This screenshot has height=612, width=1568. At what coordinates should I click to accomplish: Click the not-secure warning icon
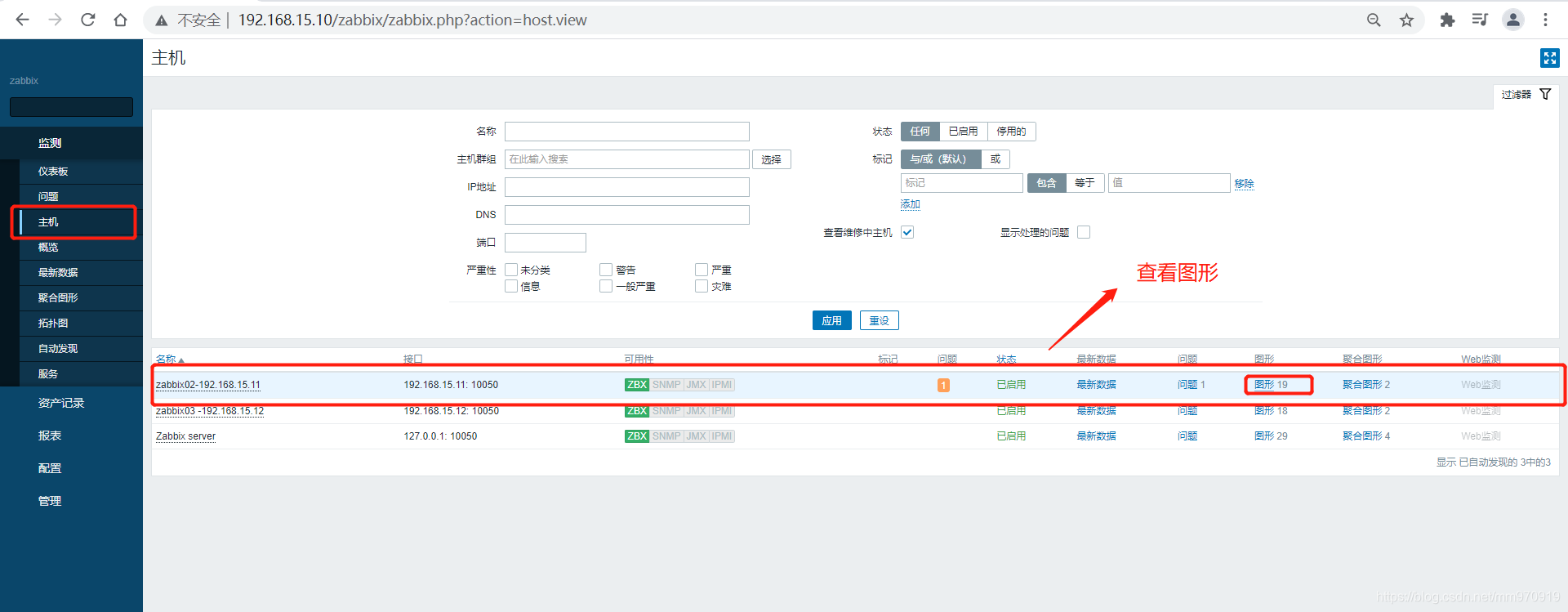coord(162,20)
